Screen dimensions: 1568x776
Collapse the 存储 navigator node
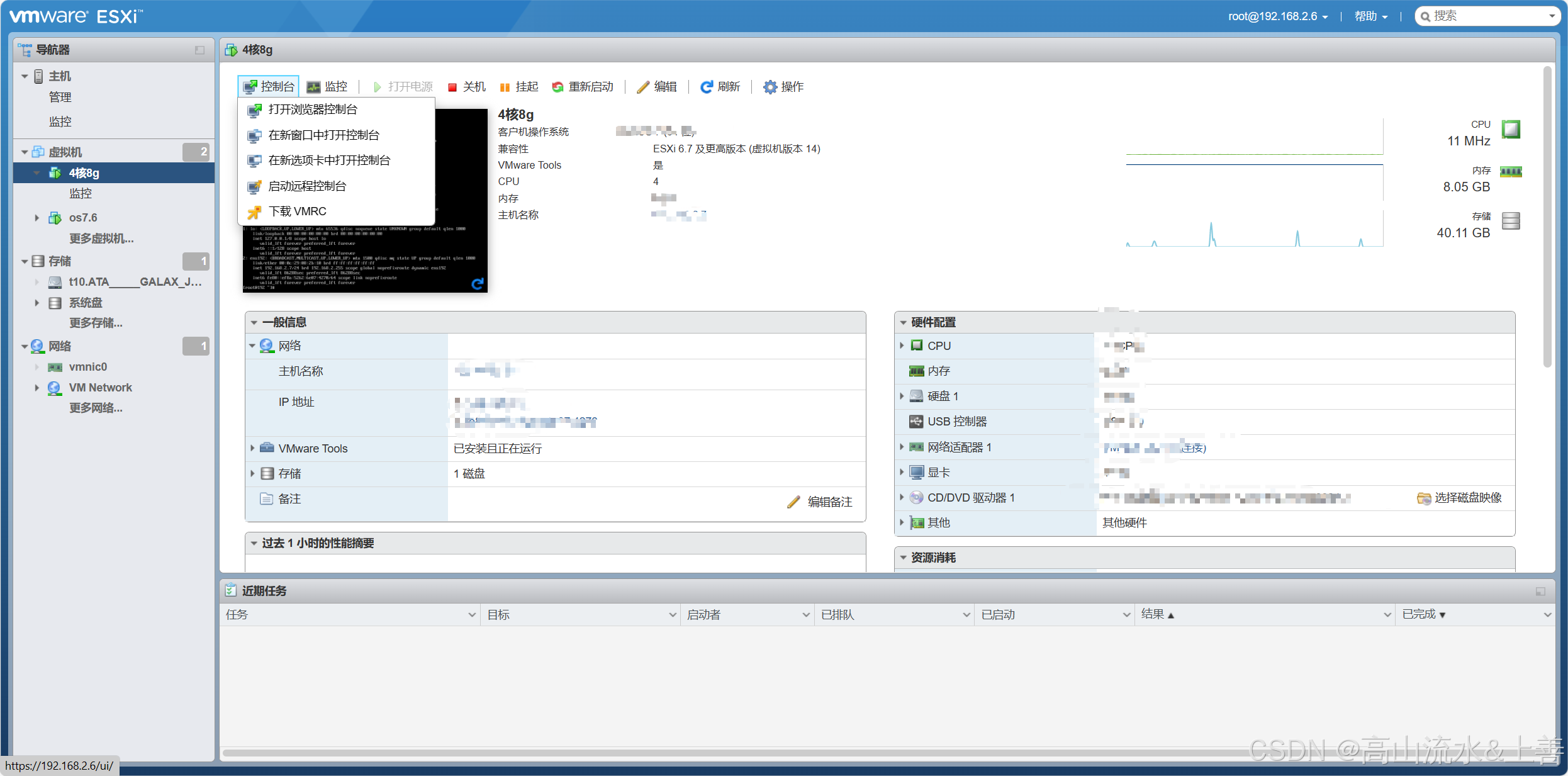pos(25,261)
